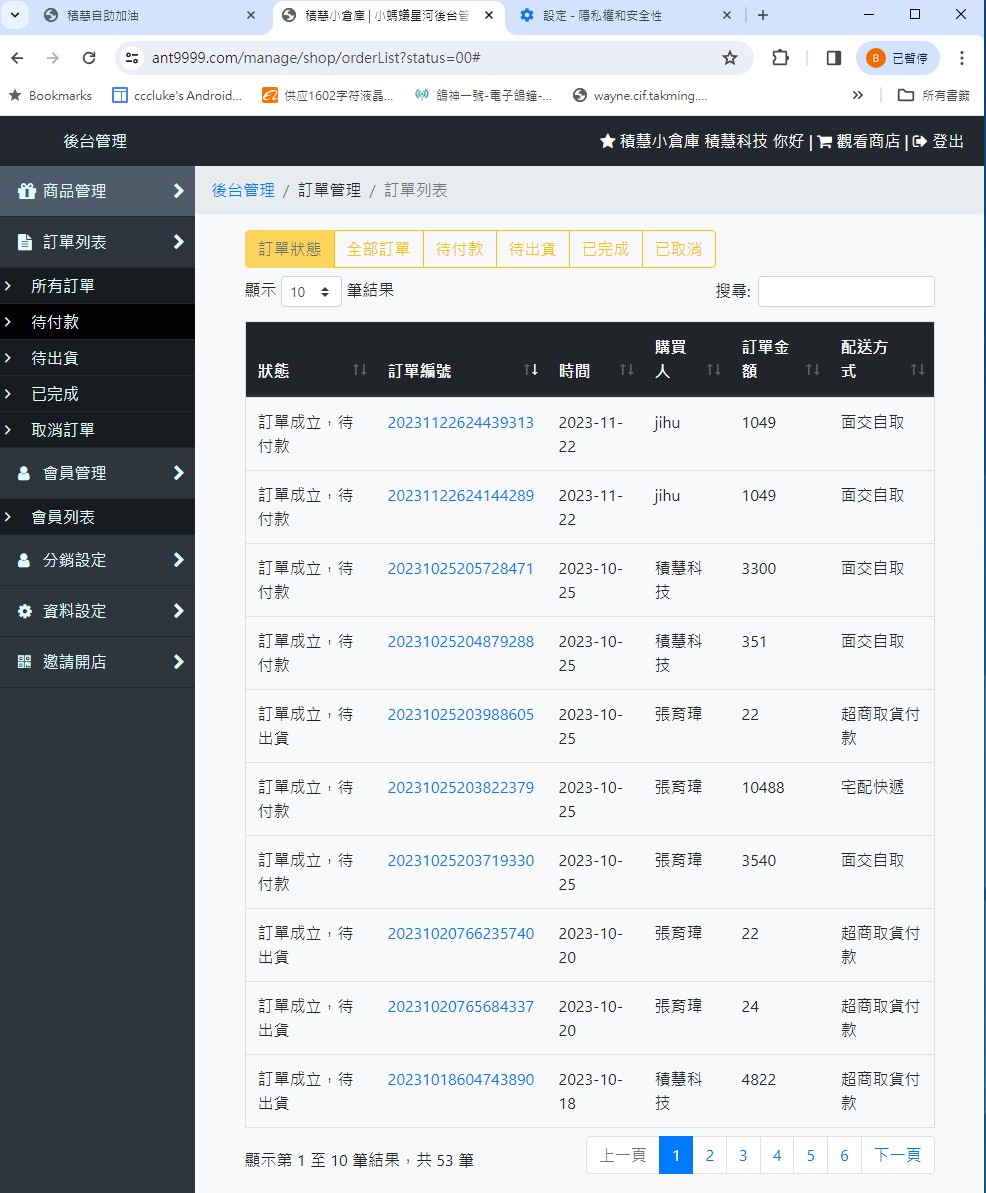Select 取消訂單 in the sidebar
This screenshot has width=986, height=1193.
click(x=97, y=430)
